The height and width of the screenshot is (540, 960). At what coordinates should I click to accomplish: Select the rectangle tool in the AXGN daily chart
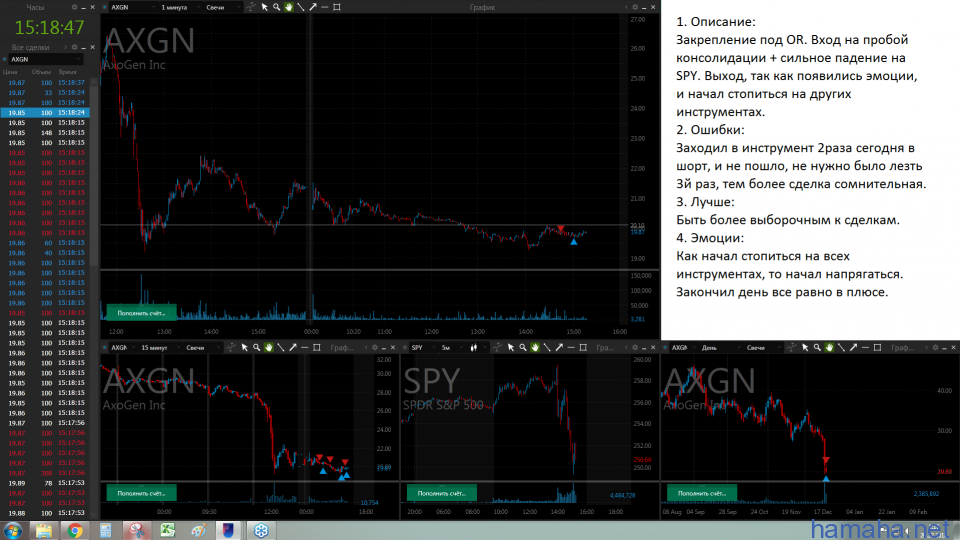click(x=877, y=347)
